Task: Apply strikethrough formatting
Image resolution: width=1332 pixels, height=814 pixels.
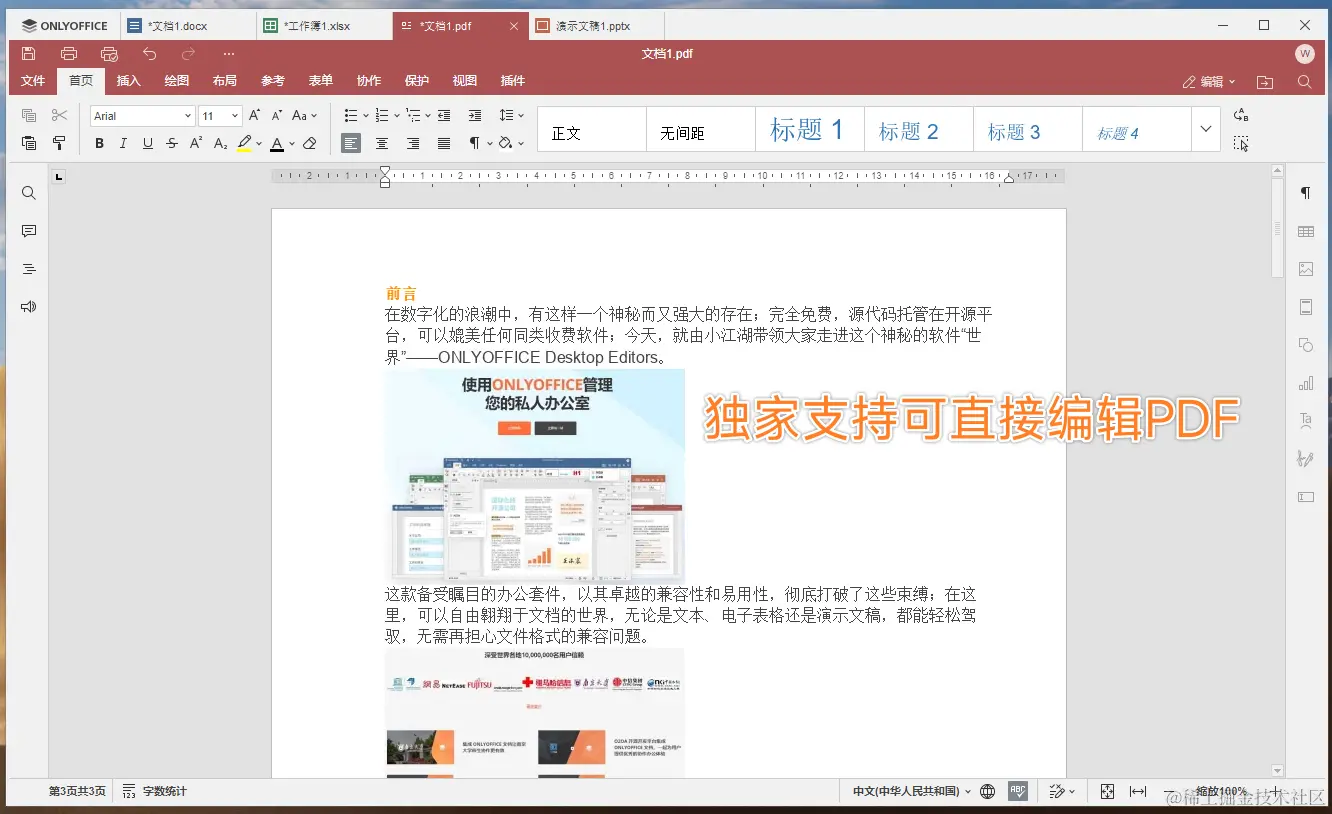Action: pos(172,143)
